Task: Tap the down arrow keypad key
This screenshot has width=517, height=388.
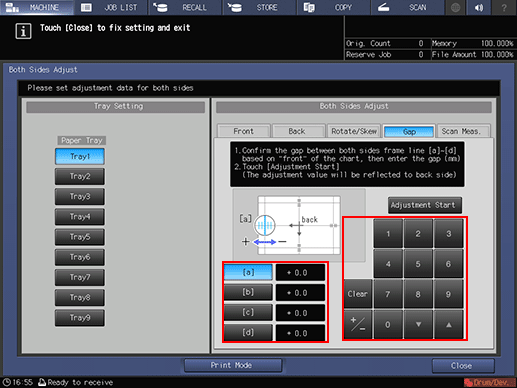Action: [418, 324]
